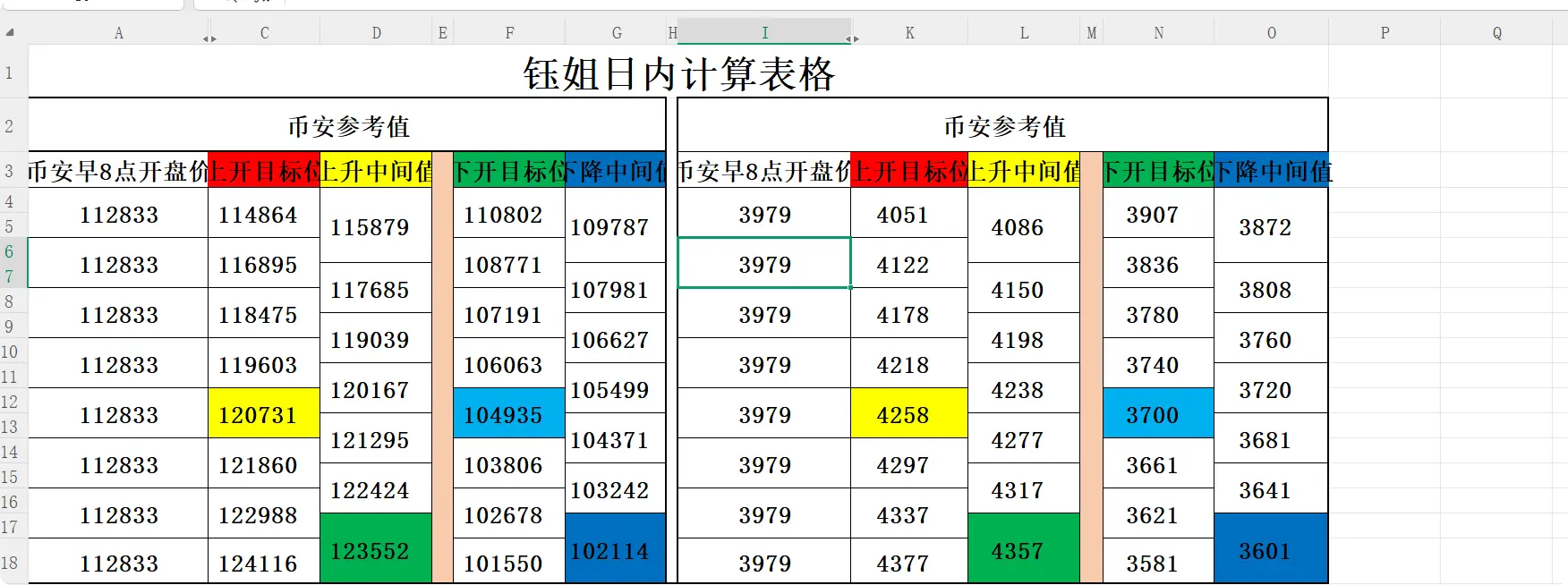Expand hidden column marker between A and C

[x=209, y=38]
